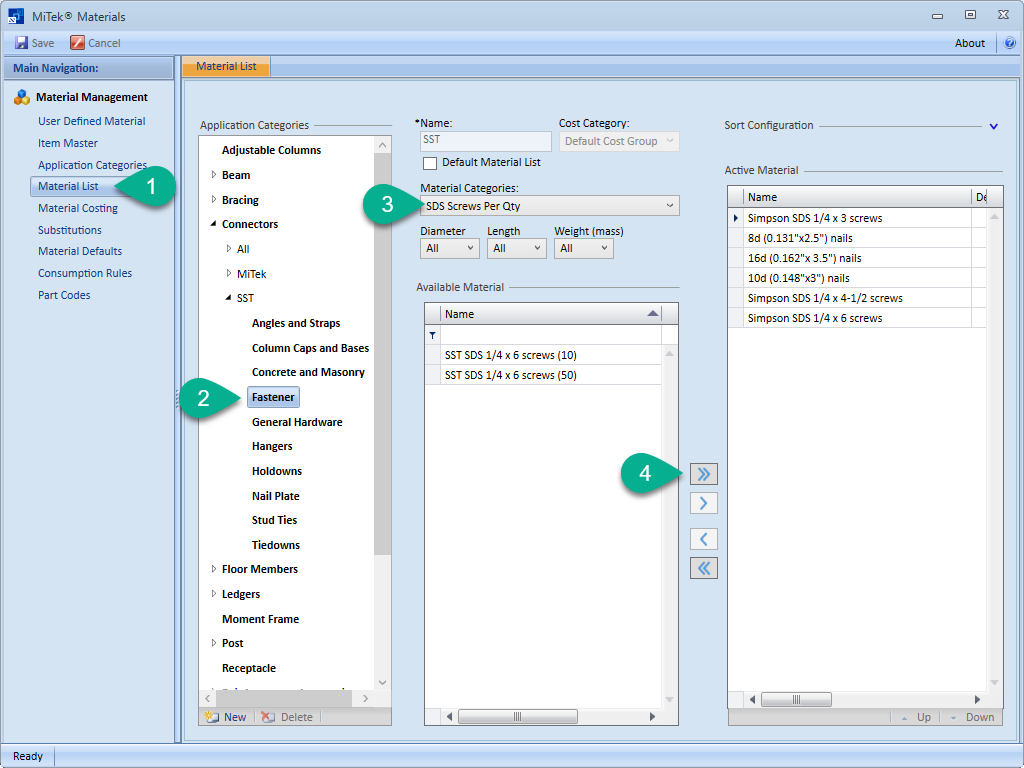Move material Up in active list
This screenshot has height=768, width=1024.
click(x=916, y=717)
